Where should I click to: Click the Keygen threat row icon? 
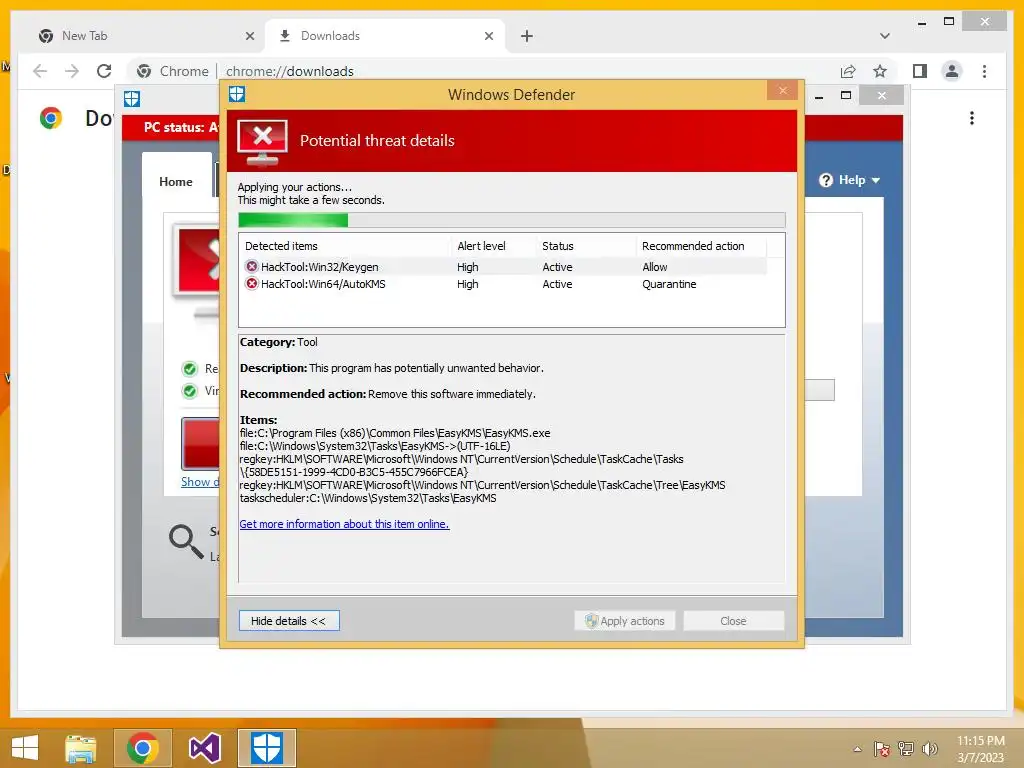[251, 266]
